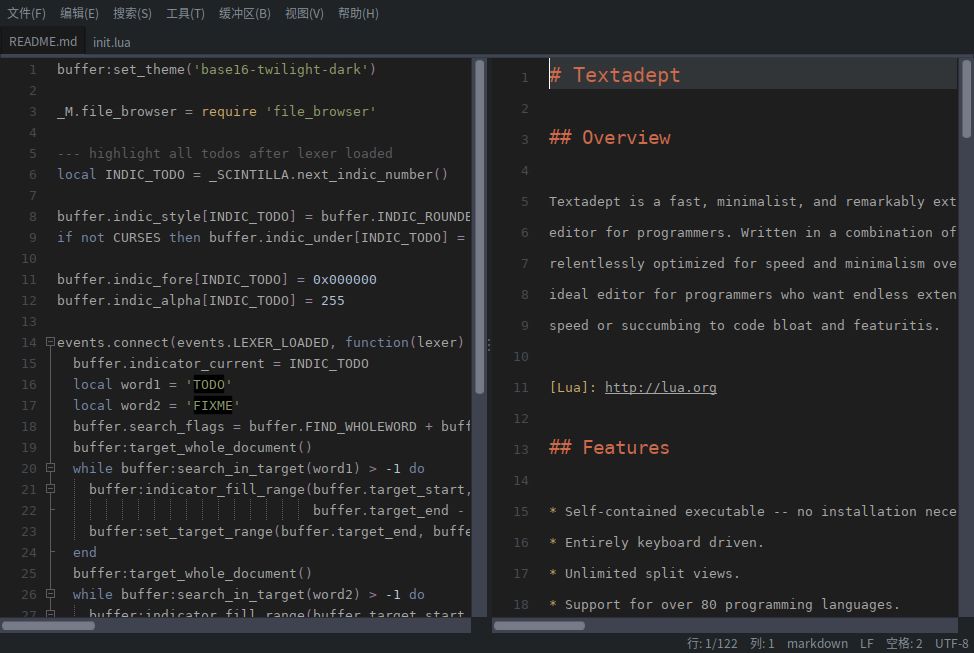Click 'speed or succumbing to code bloat' line
The height and width of the screenshot is (653, 974).
tap(744, 325)
